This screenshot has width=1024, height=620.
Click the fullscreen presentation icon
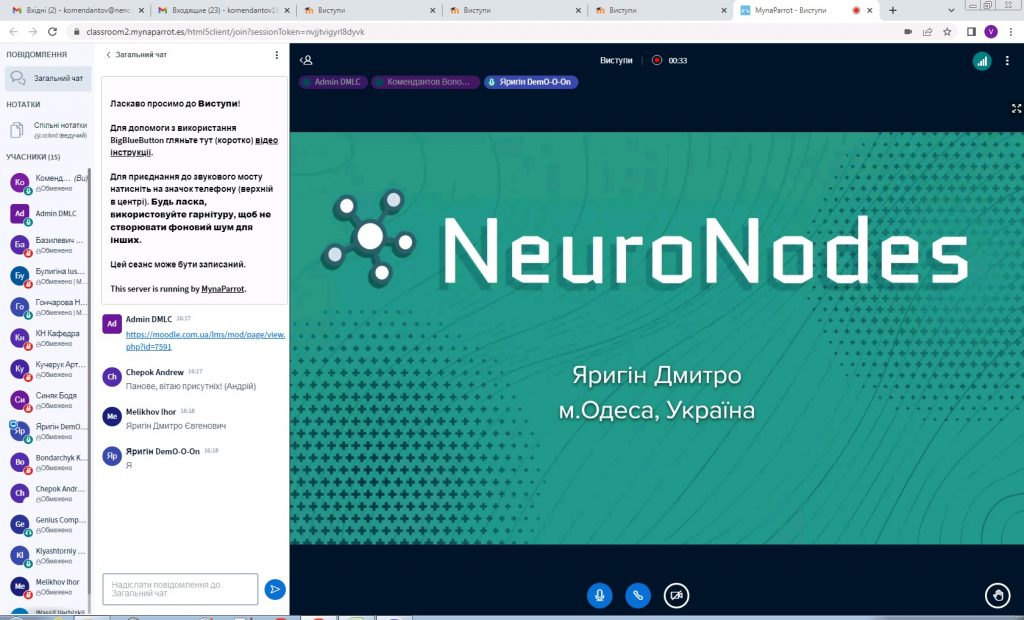(x=1016, y=108)
